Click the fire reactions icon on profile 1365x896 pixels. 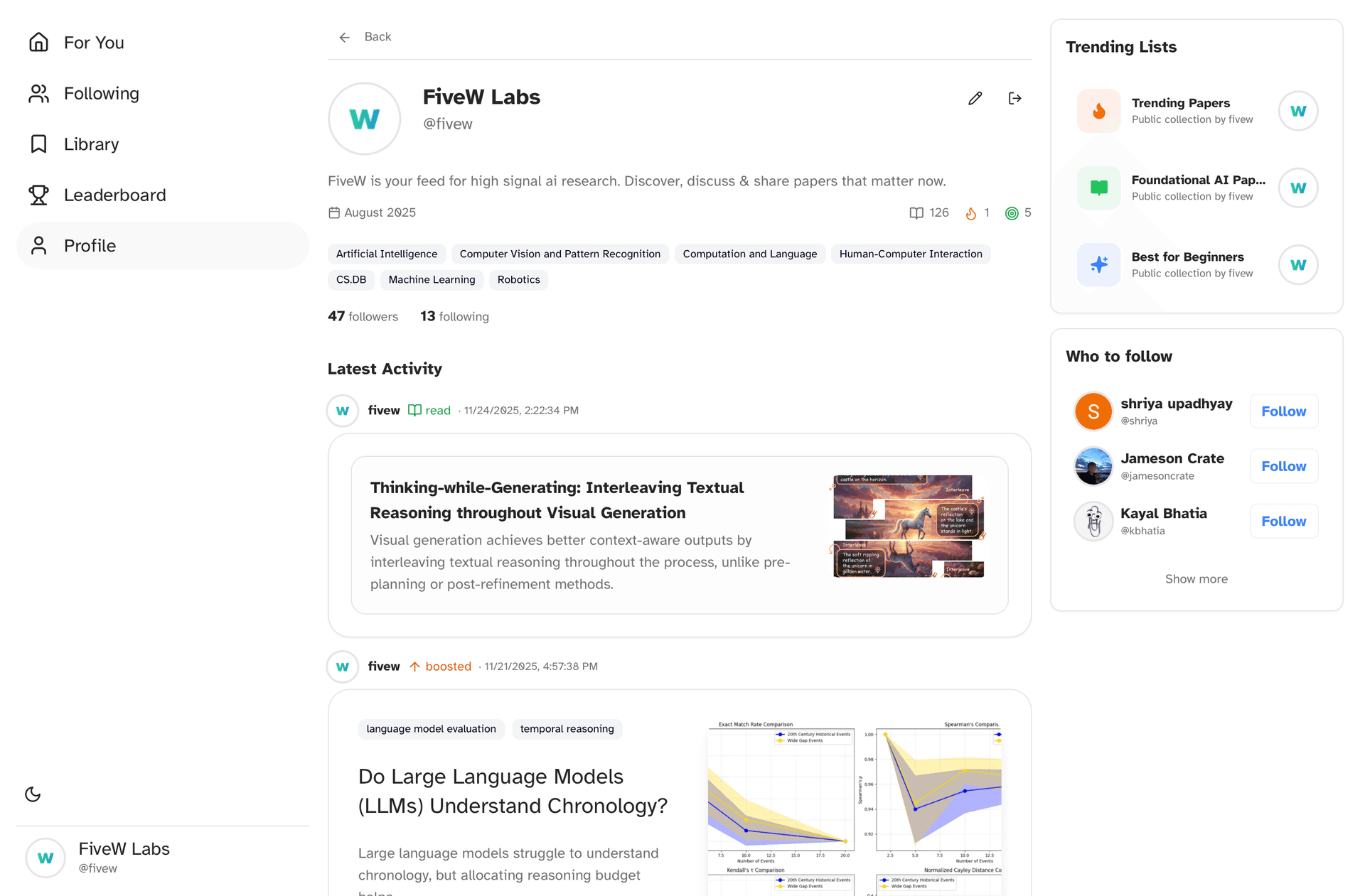coord(971,212)
